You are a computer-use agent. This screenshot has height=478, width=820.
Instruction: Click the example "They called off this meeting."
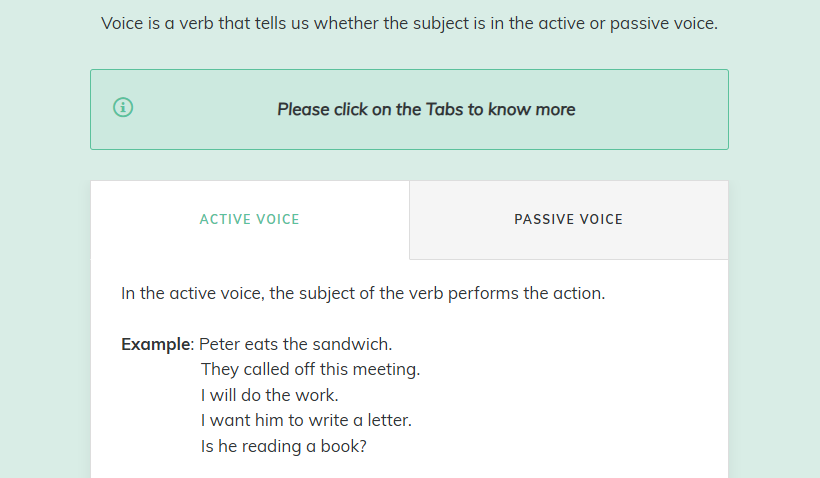pos(310,370)
